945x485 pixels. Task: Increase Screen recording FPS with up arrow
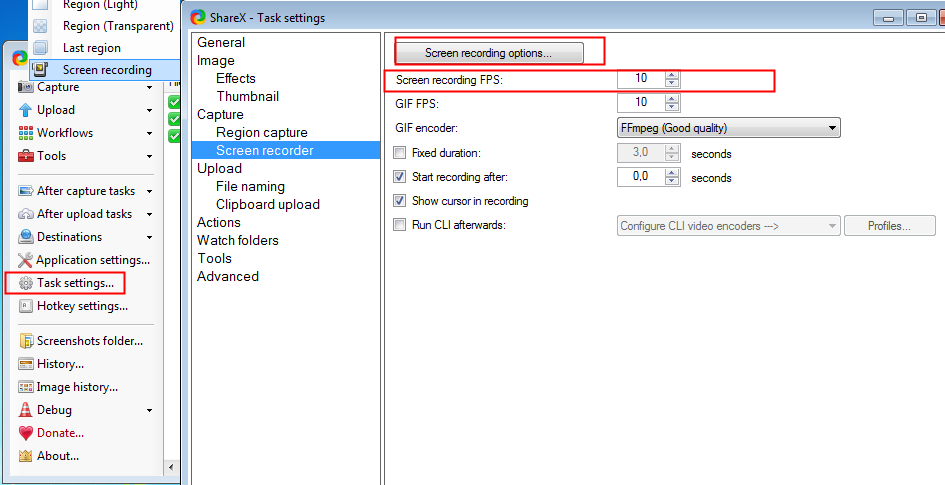672,75
